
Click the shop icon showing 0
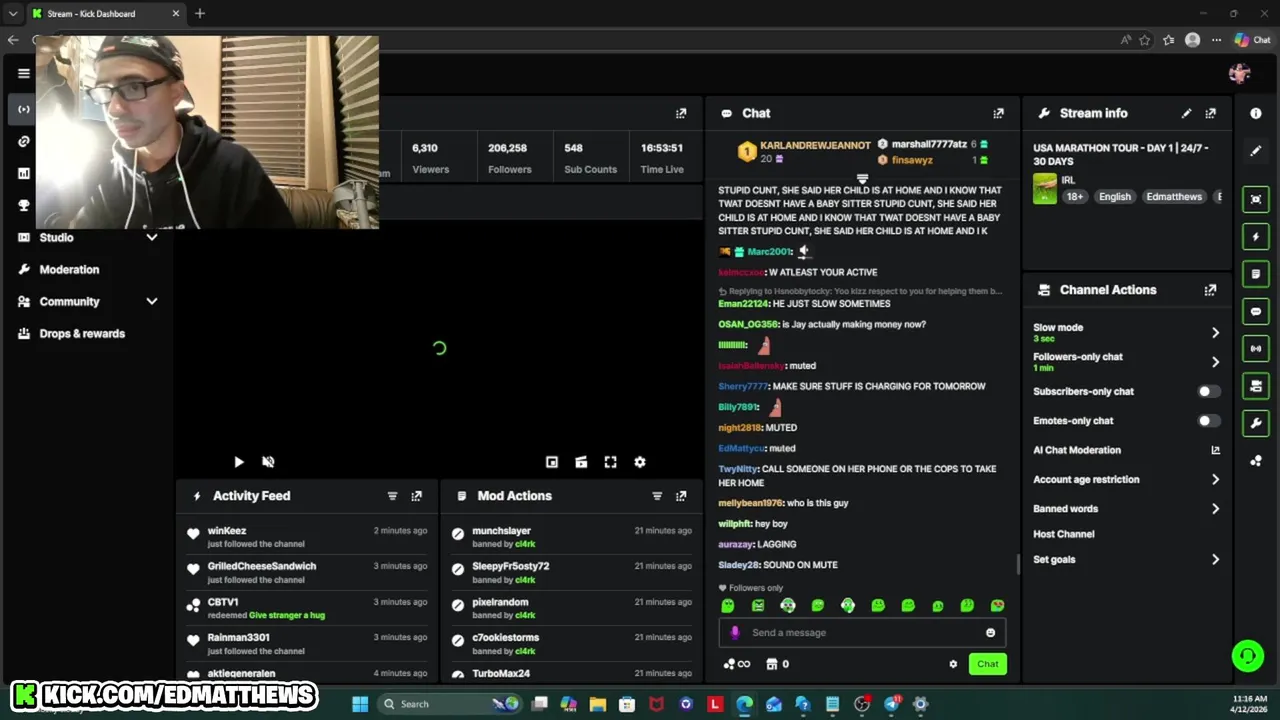point(777,664)
